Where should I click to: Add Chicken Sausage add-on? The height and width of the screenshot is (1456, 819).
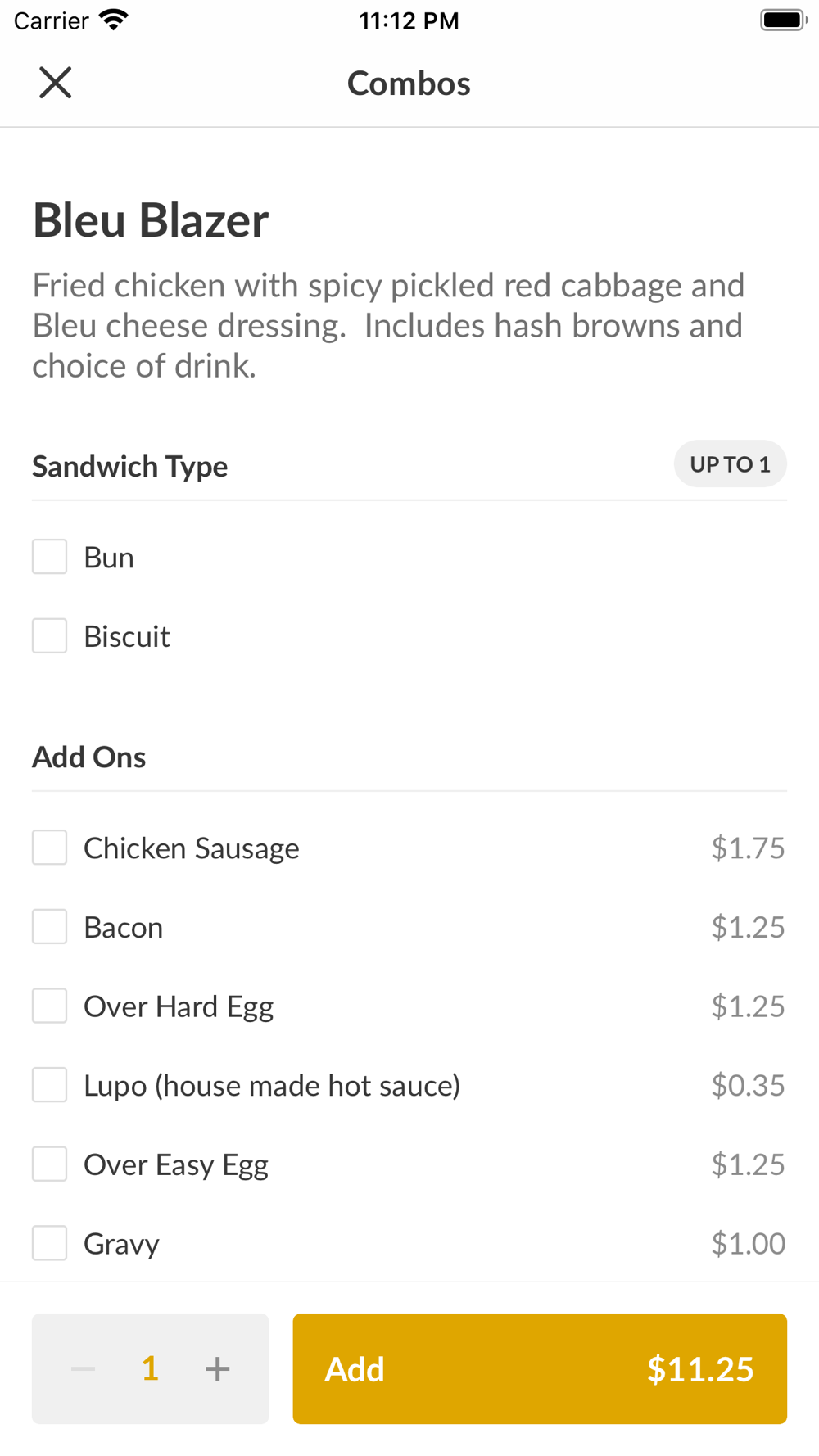(50, 848)
